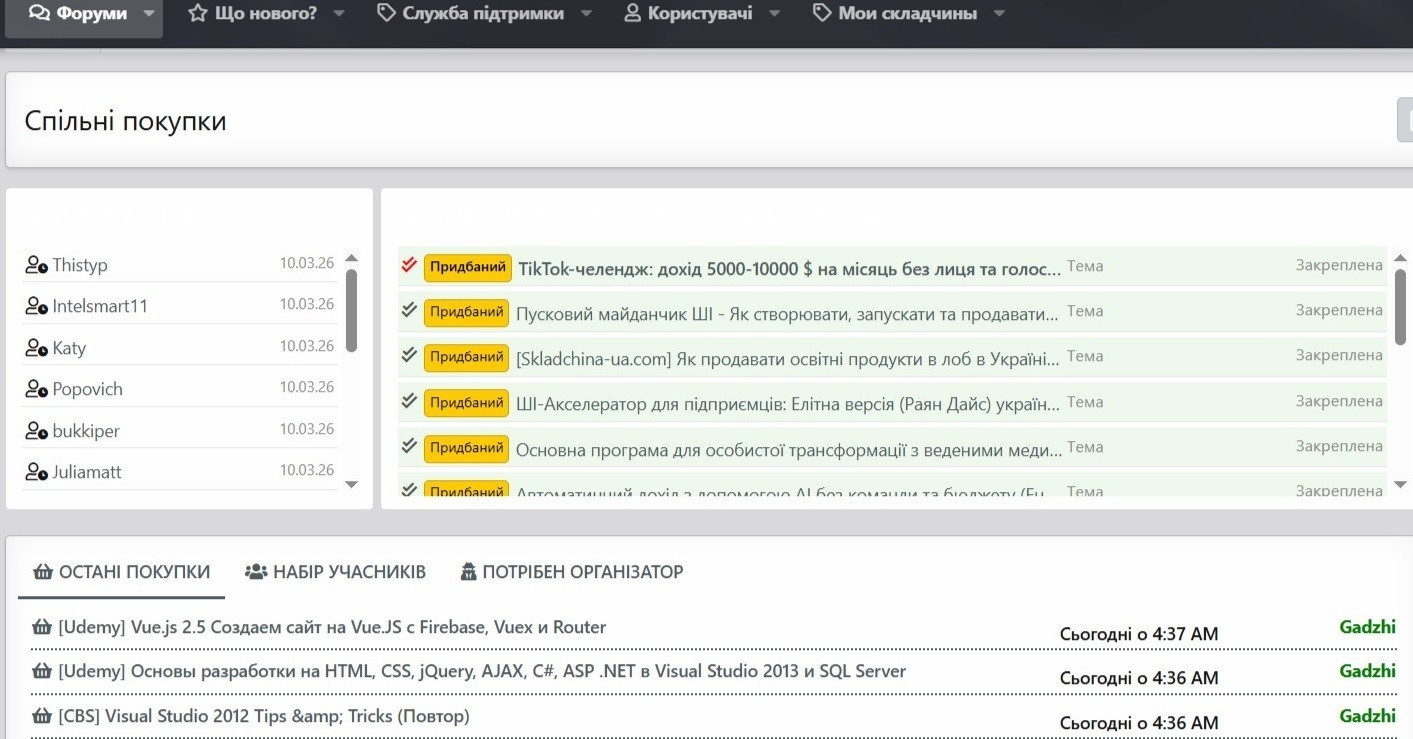Viewport: 1413px width, 739px height.
Task: Click the yellow Придбаний badge on Пусковий майданчик row
Action: 466,312
